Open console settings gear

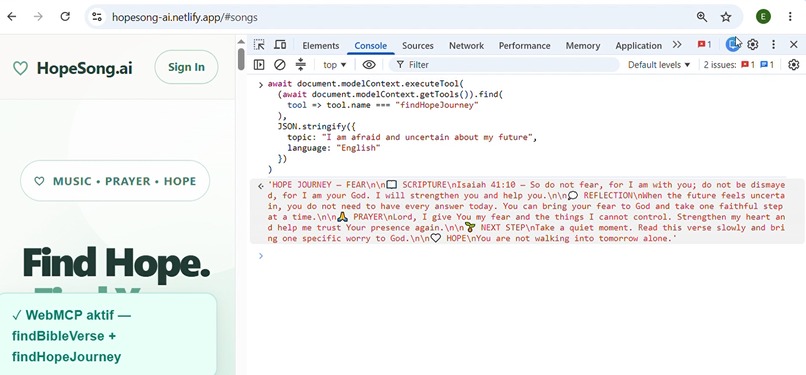click(x=794, y=65)
